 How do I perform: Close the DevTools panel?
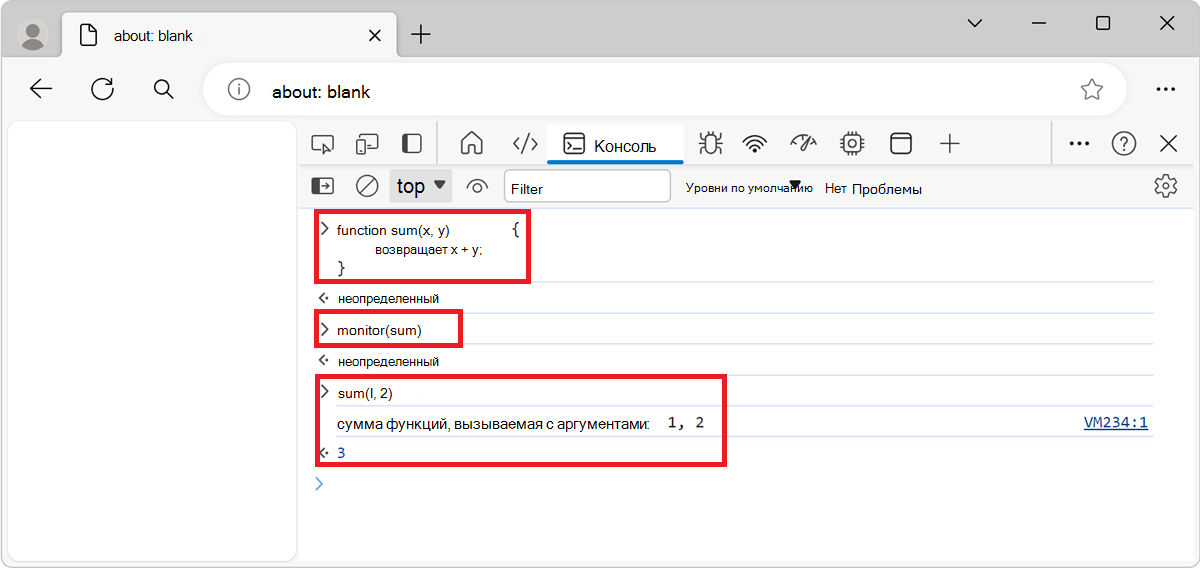click(1168, 144)
